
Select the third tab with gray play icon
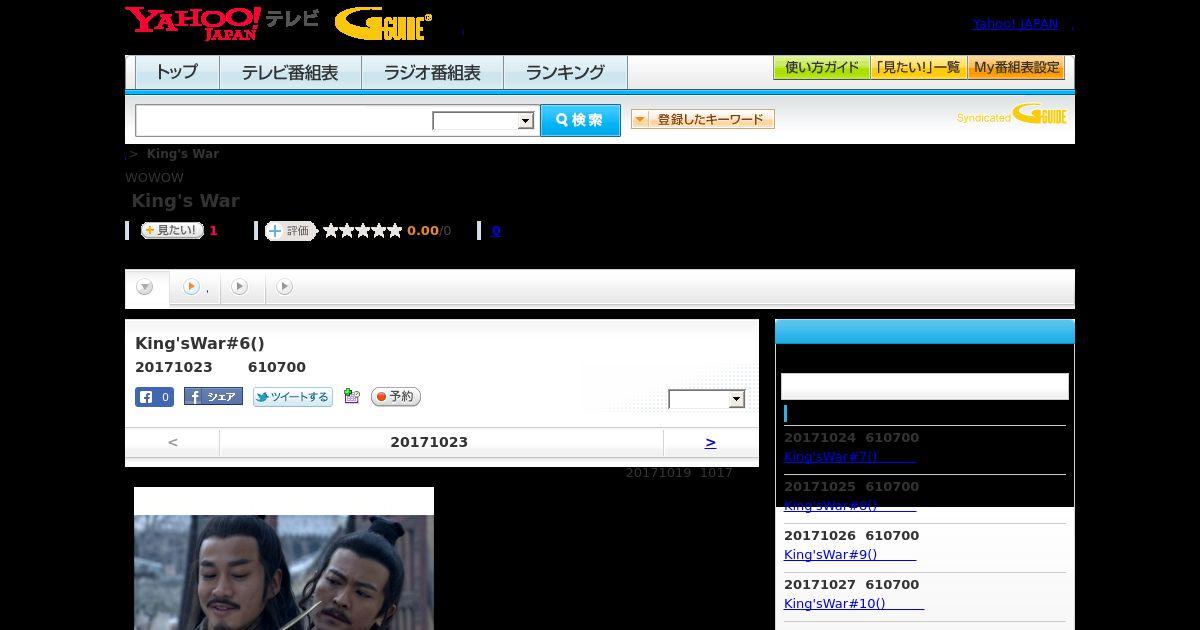(240, 287)
